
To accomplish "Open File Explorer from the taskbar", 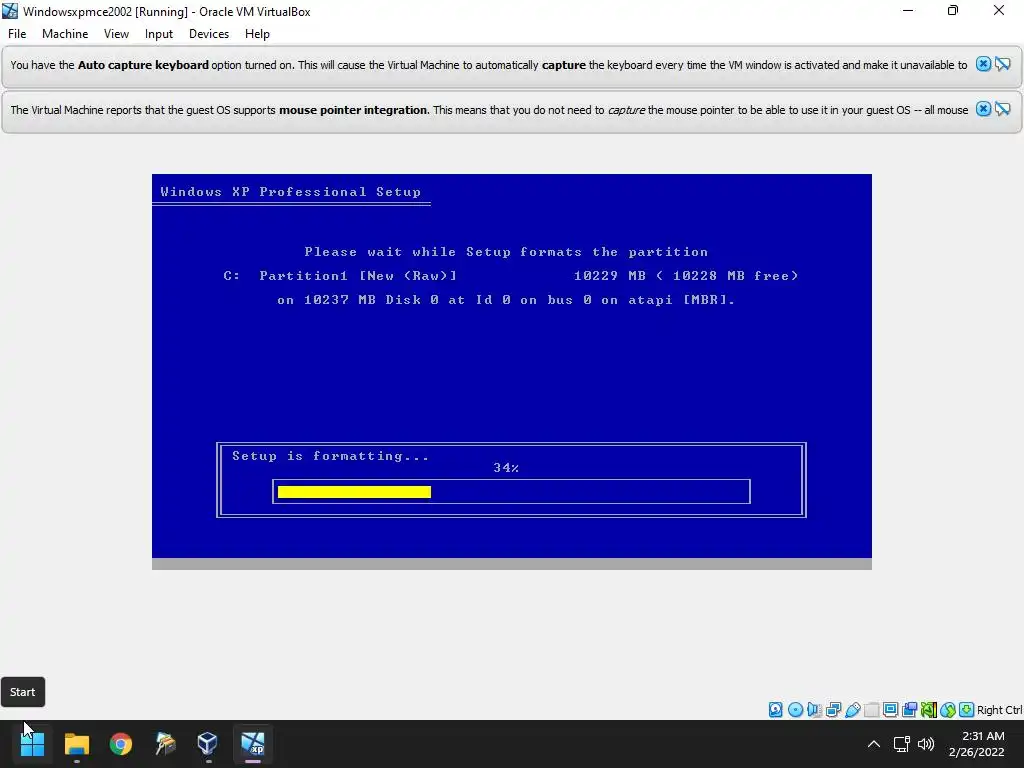I will pos(76,744).
